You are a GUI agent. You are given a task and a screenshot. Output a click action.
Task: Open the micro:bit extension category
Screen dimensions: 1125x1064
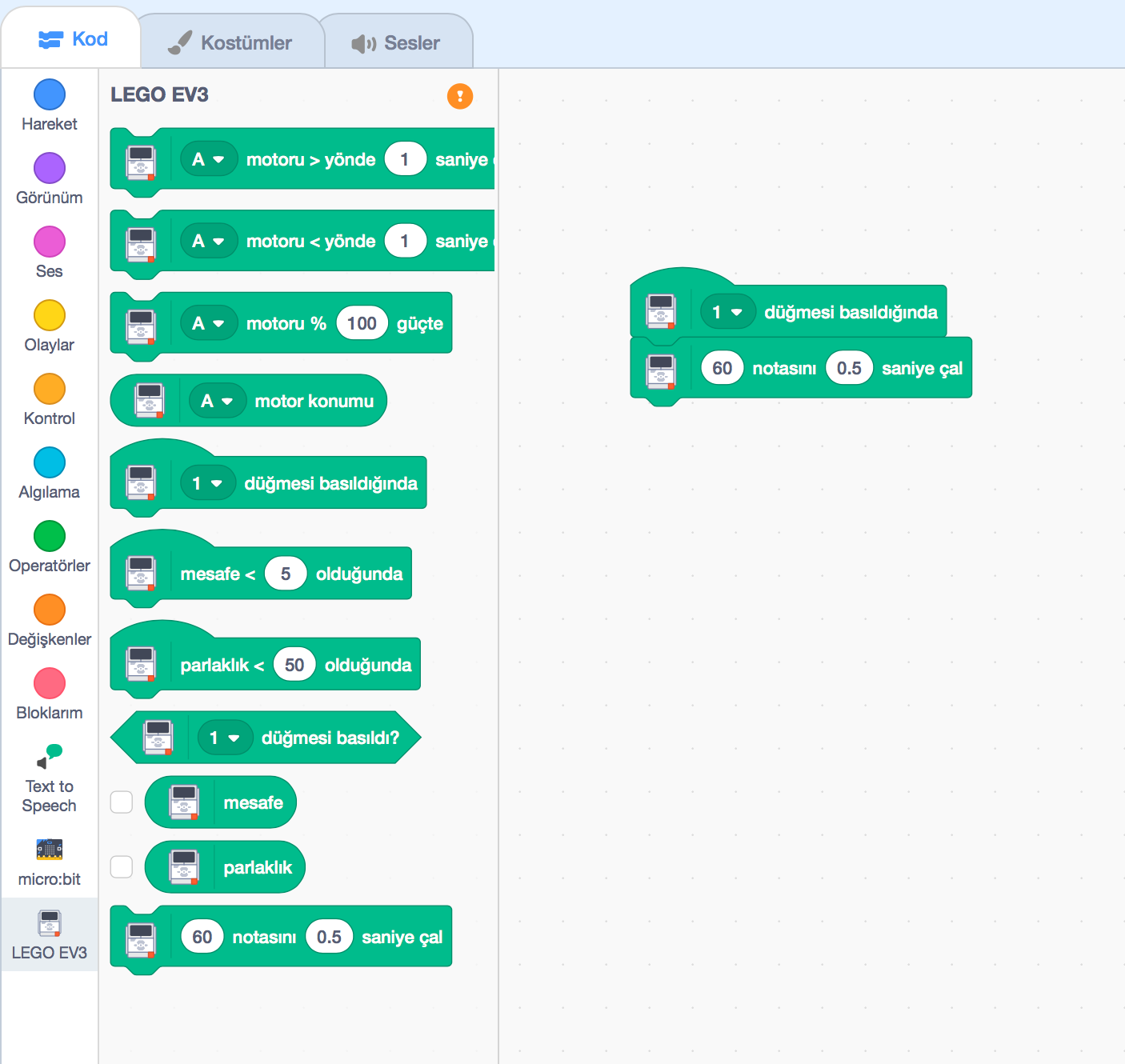(x=50, y=861)
